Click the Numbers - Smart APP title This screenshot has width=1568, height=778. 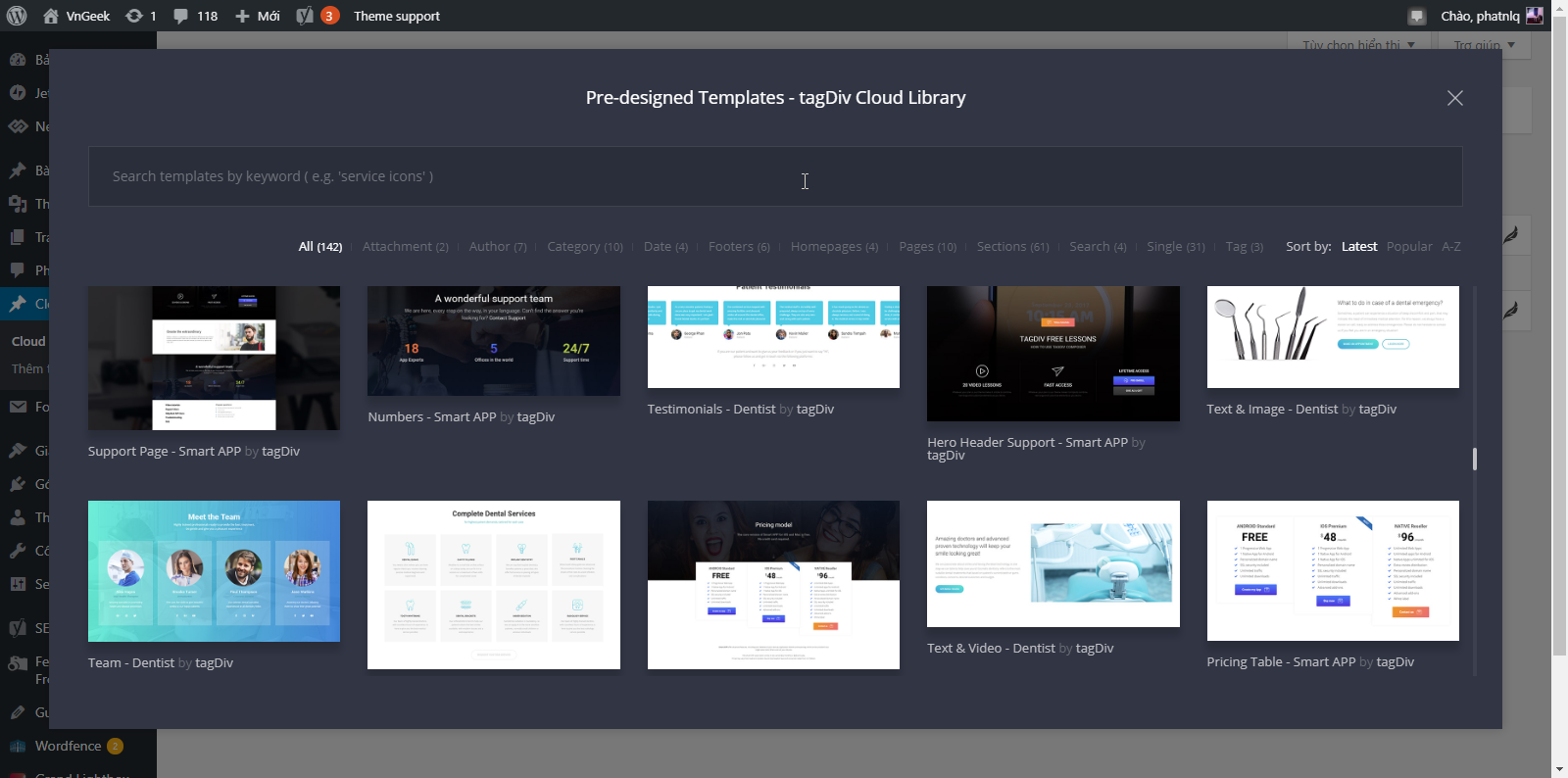[x=432, y=417]
